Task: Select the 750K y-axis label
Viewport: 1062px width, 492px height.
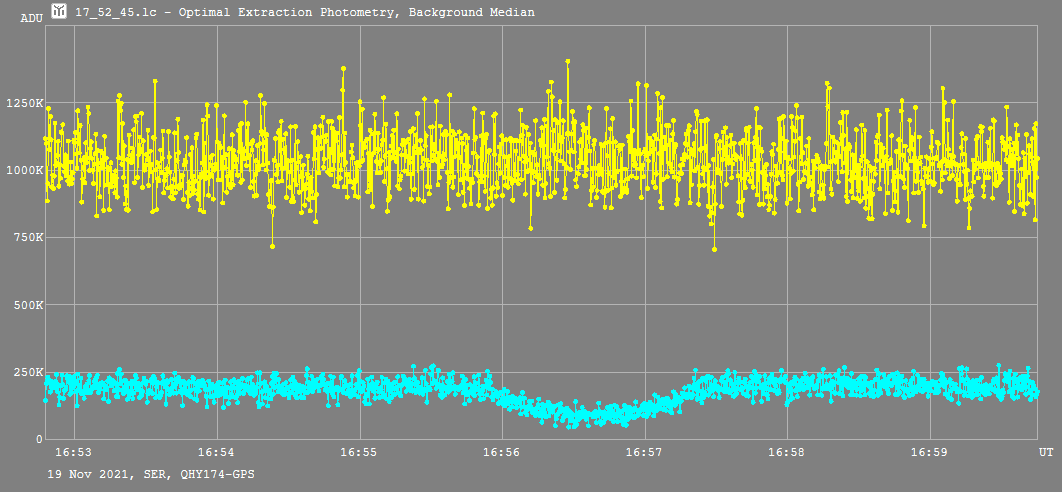Action: point(27,237)
